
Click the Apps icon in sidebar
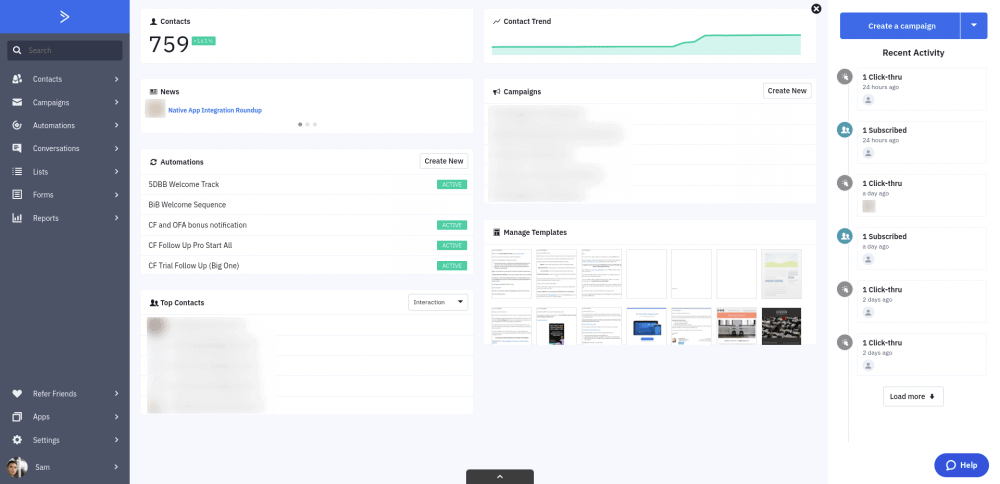coord(18,416)
